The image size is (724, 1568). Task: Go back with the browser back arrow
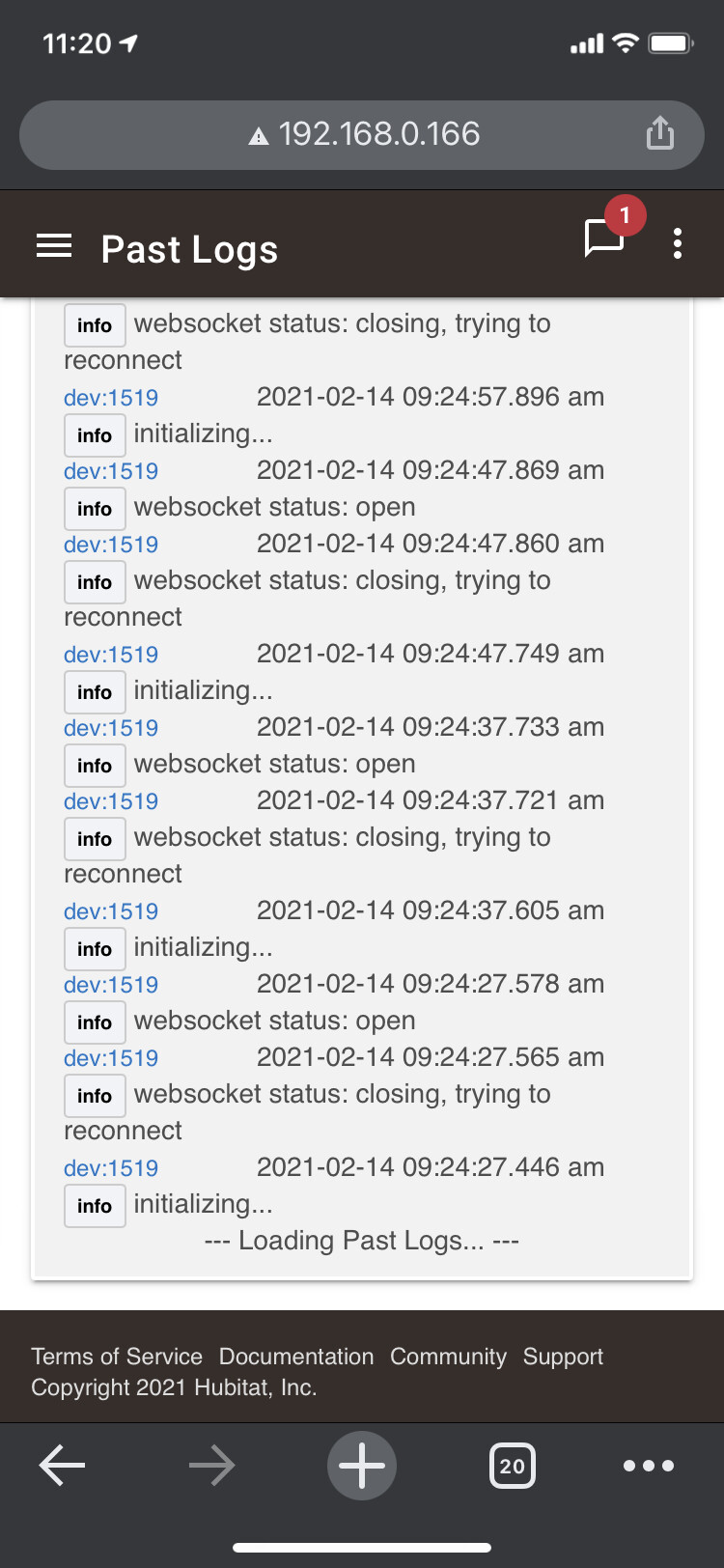click(63, 1465)
